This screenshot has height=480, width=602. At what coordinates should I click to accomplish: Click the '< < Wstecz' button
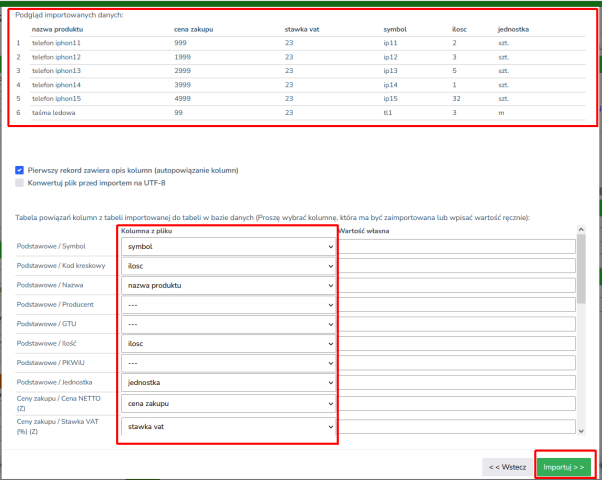pos(508,467)
